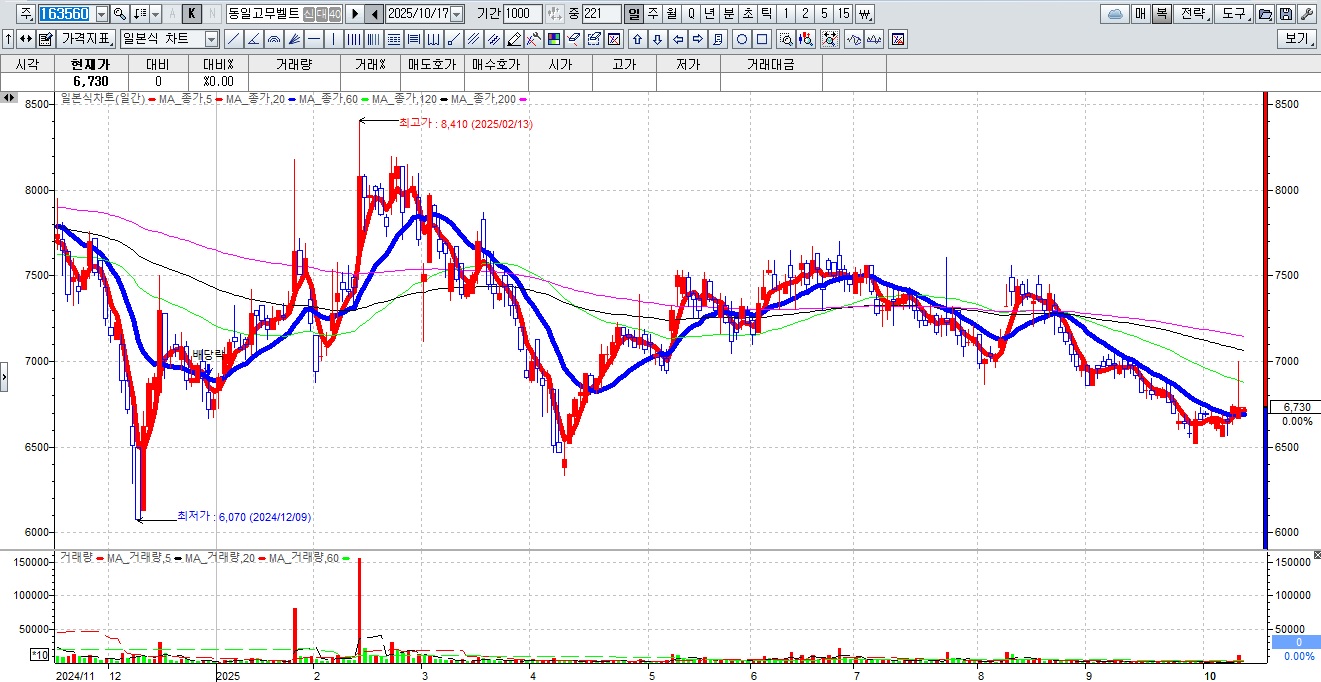Click the parallel channel lines tool

pos(473,39)
